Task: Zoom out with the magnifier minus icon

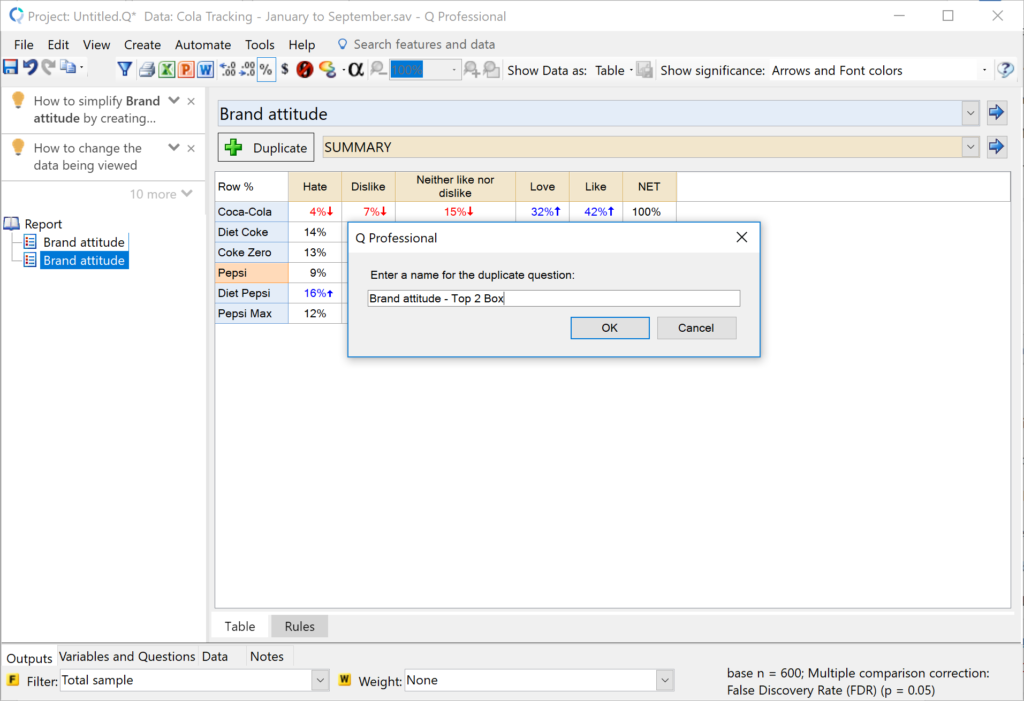Action: tap(378, 69)
